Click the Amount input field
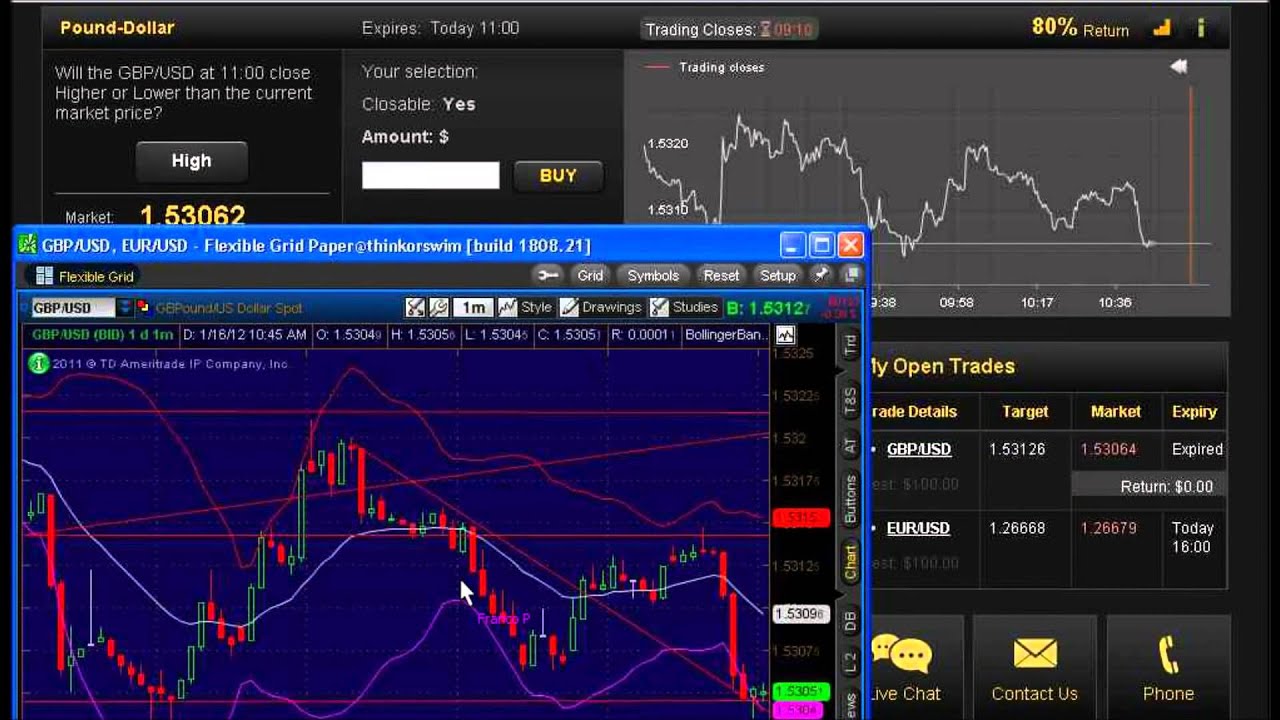This screenshot has height=720, width=1280. coord(430,176)
